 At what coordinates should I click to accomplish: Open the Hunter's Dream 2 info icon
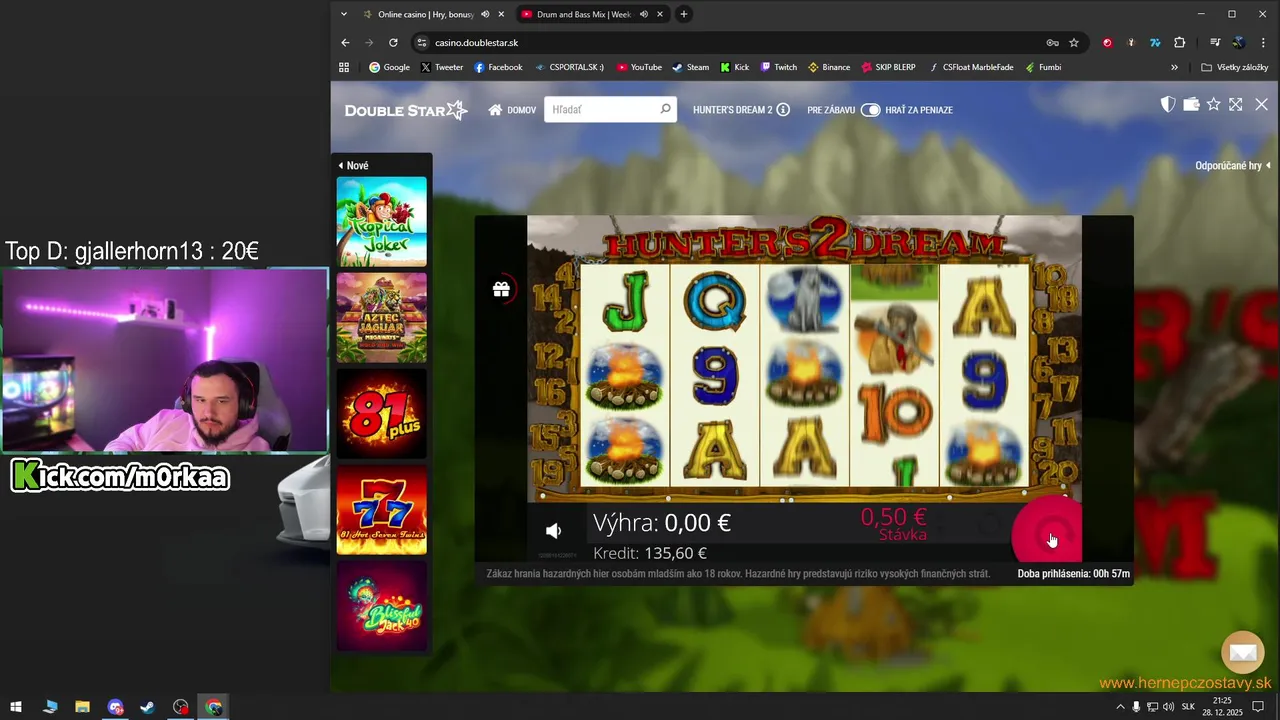[x=783, y=110]
